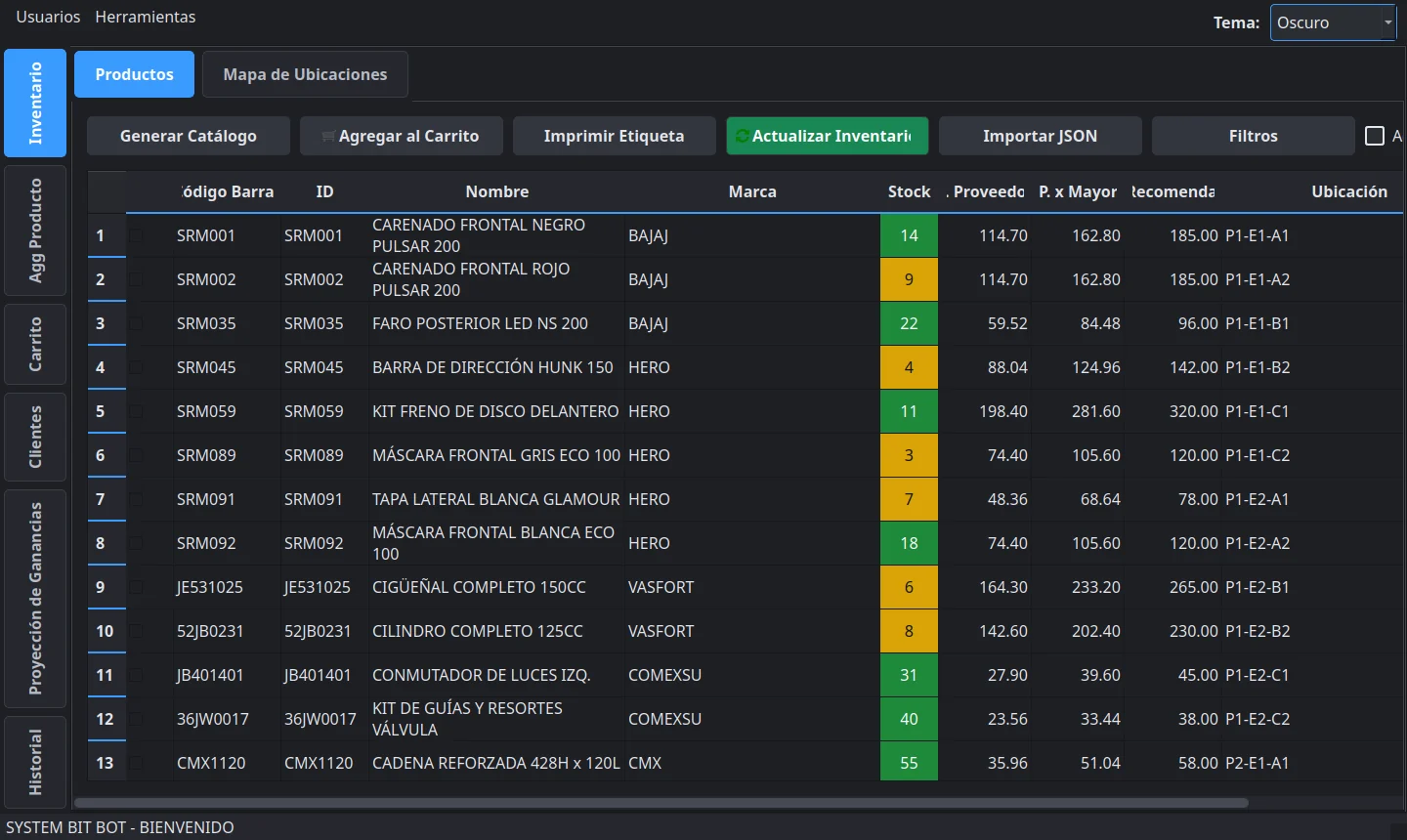This screenshot has height=840, width=1407.
Task: Mark checkbox of KIT FRENO DE DISCO DELANTERO
Action: [136, 411]
